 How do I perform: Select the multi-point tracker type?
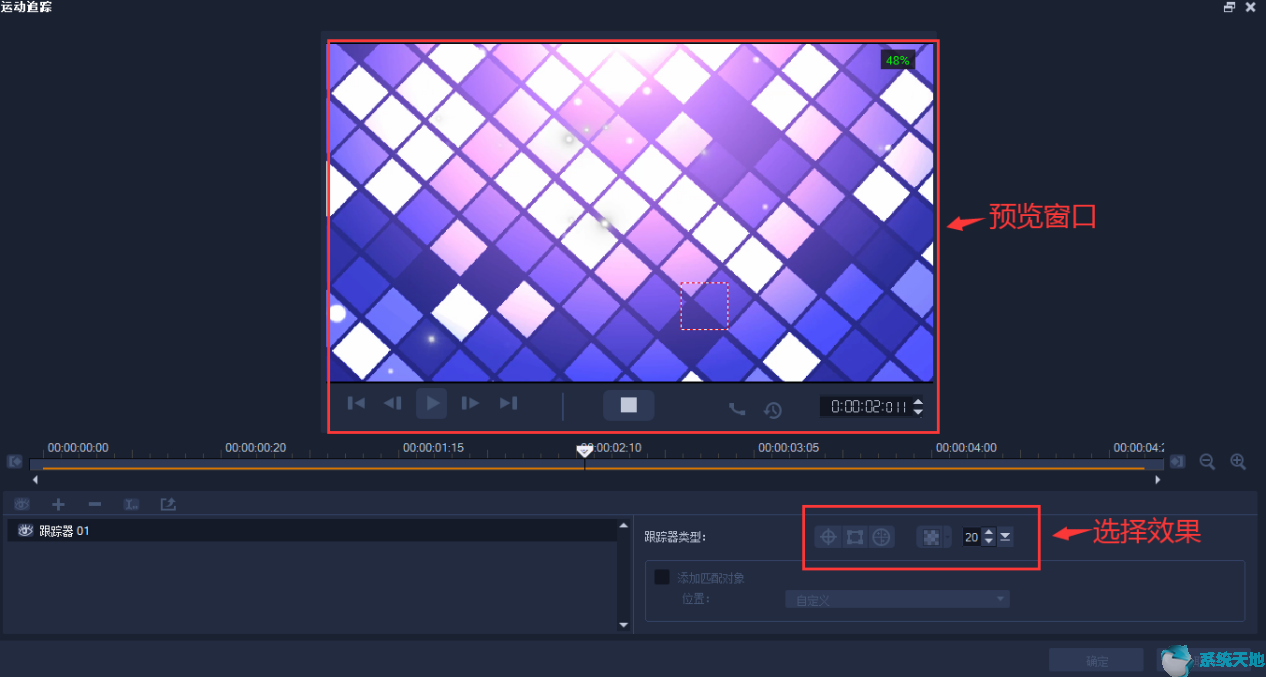click(880, 537)
